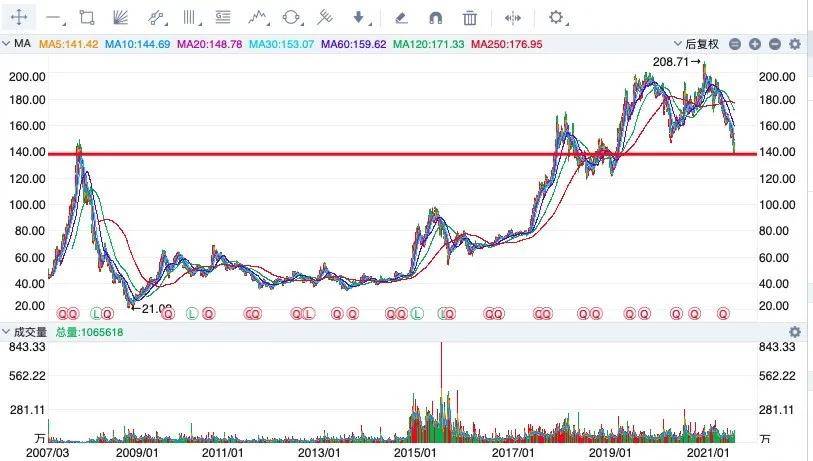813x461 pixels.
Task: Click the MA120:171.33 legend value
Action: [428, 44]
